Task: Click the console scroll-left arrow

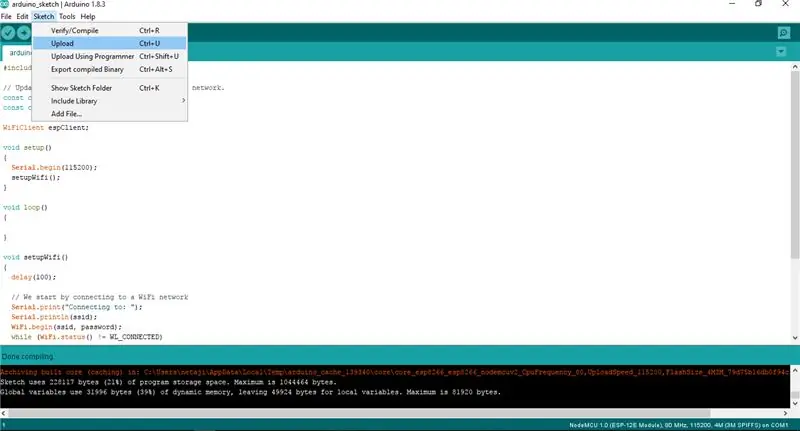Action: click(x=4, y=413)
